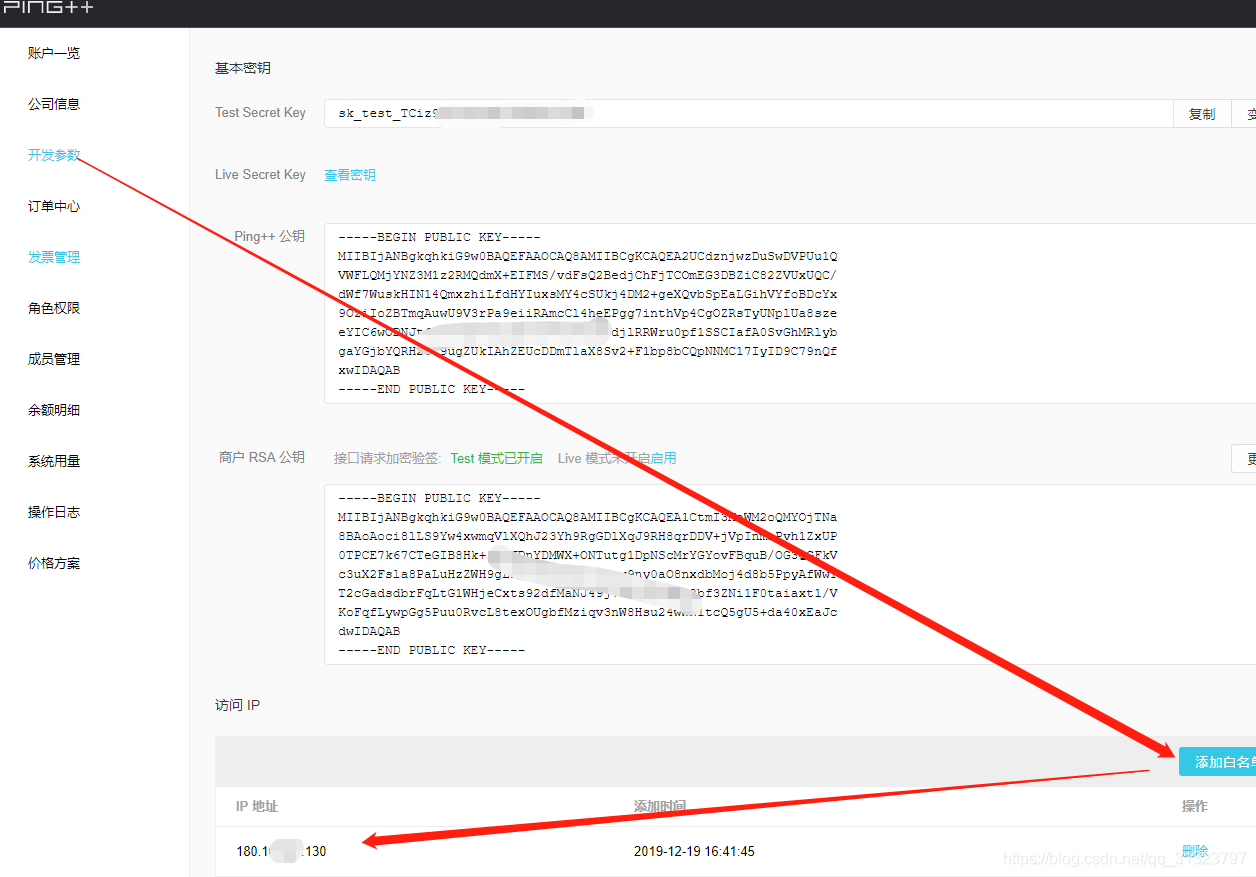Screen dimensions: 1256x877
Task: Open 账户一览 in the sidebar
Action: [x=54, y=53]
